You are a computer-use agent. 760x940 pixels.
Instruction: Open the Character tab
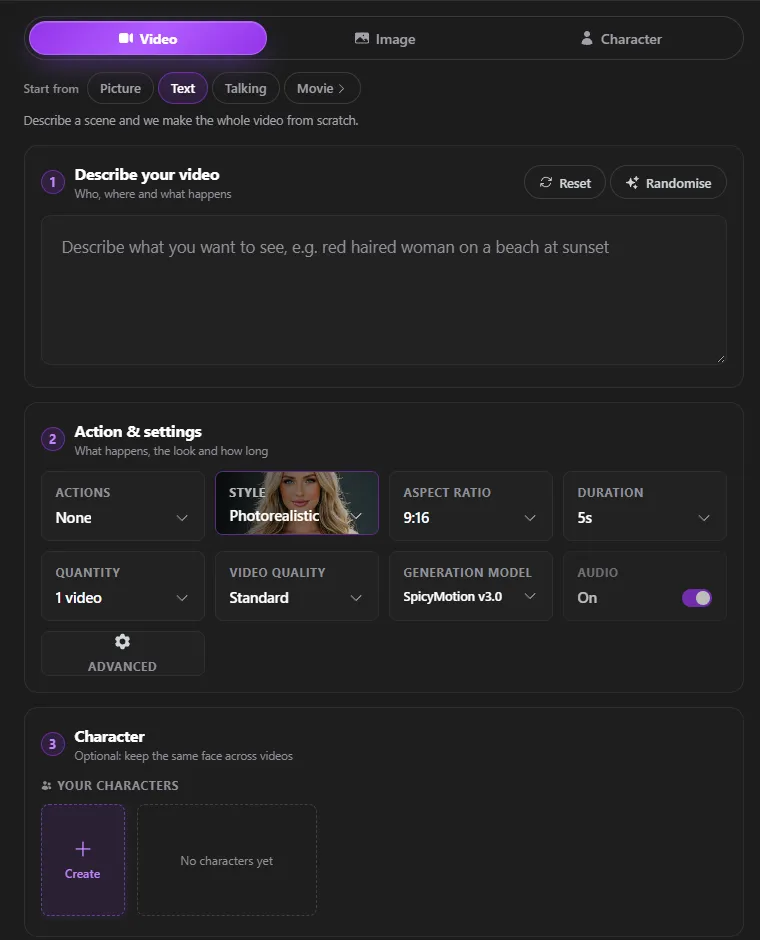point(622,39)
